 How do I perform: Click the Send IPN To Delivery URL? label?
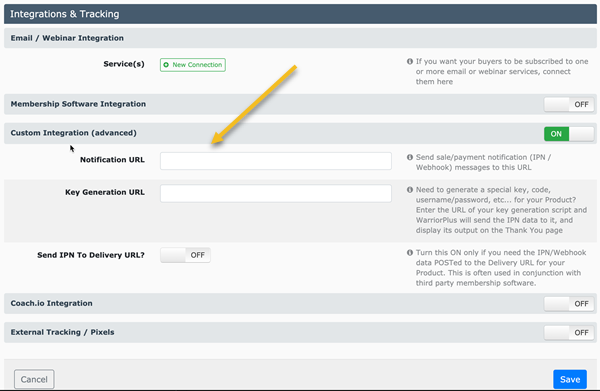pos(91,255)
